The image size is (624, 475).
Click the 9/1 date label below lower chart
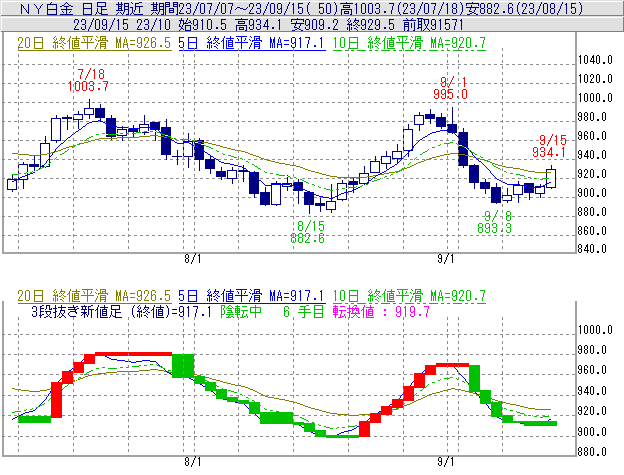(446, 462)
